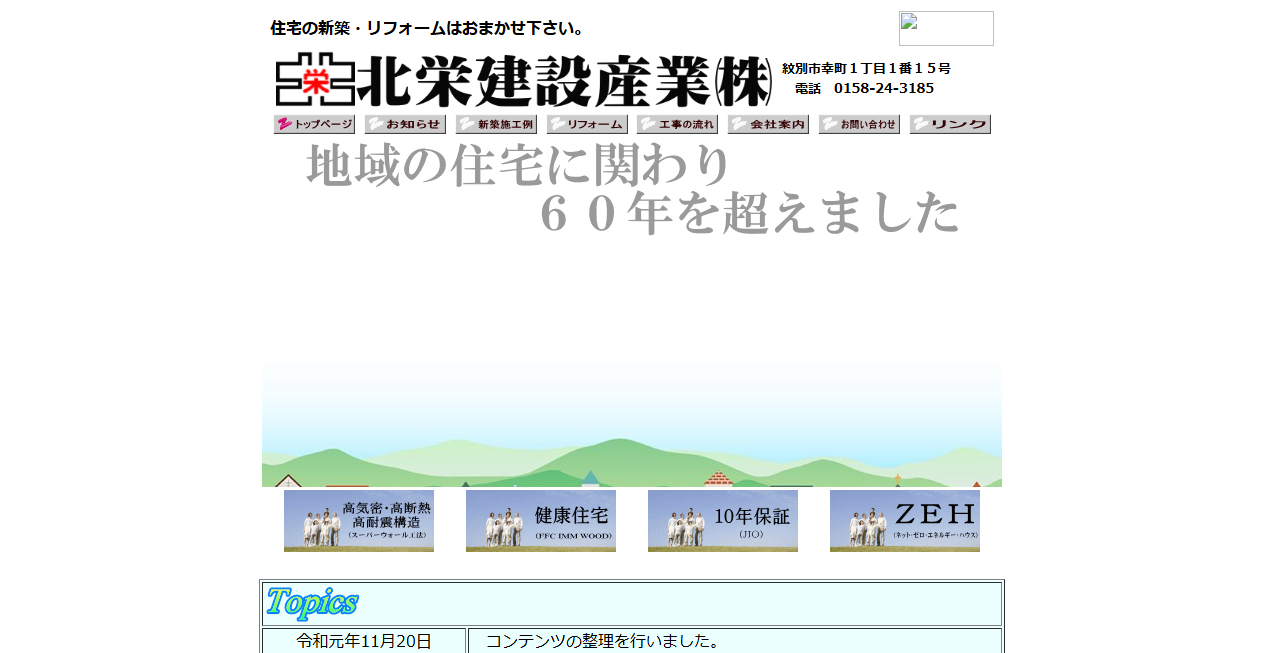Viewport: 1264px width, 653px height.
Task: Open the リフォーム section icon
Action: click(586, 123)
